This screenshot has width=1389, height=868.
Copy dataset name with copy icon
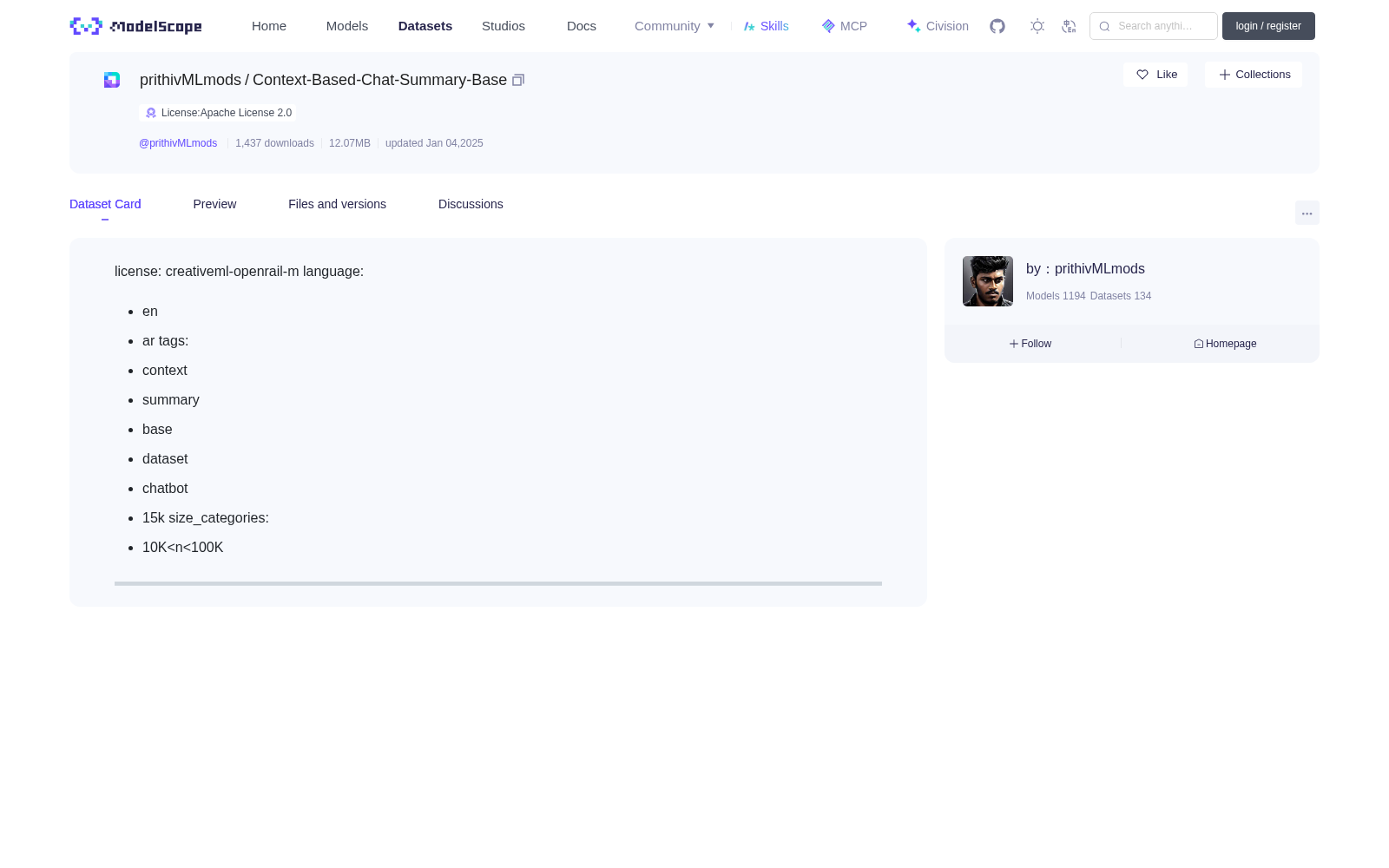pyautogui.click(x=518, y=80)
